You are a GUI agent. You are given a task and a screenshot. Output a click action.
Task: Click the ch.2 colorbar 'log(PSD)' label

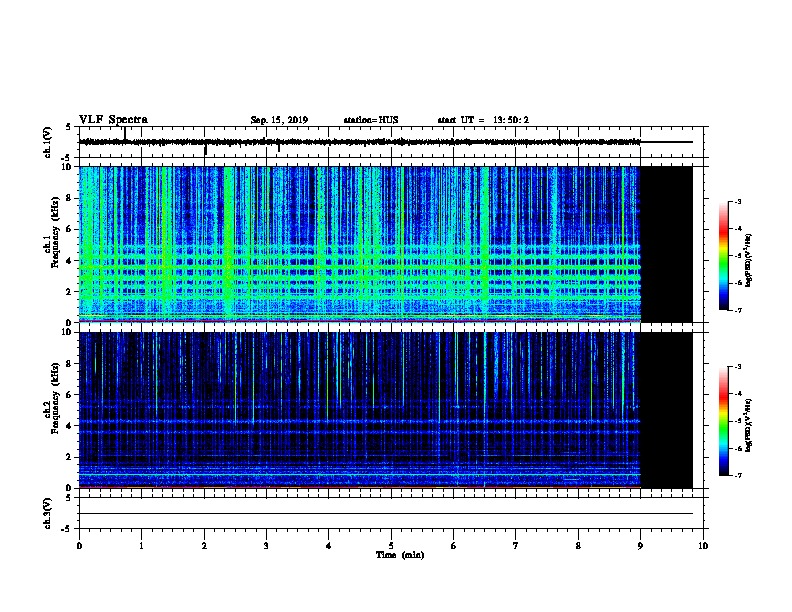pyautogui.click(x=749, y=425)
